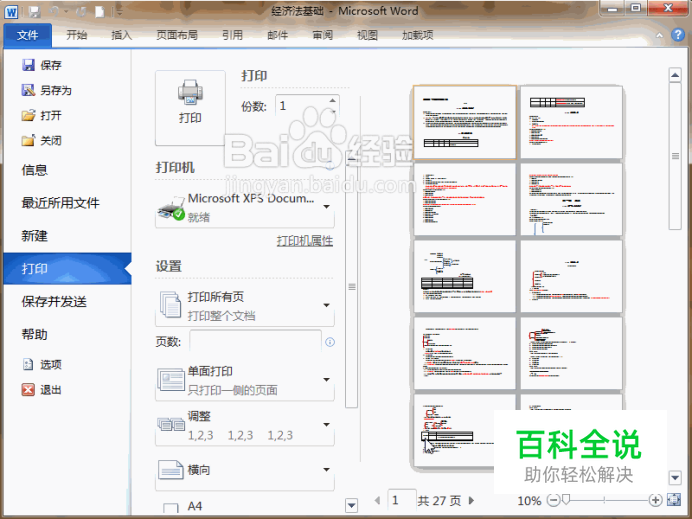
Task: Click the Redo icon in quick access toolbar
Action: pos(81,11)
